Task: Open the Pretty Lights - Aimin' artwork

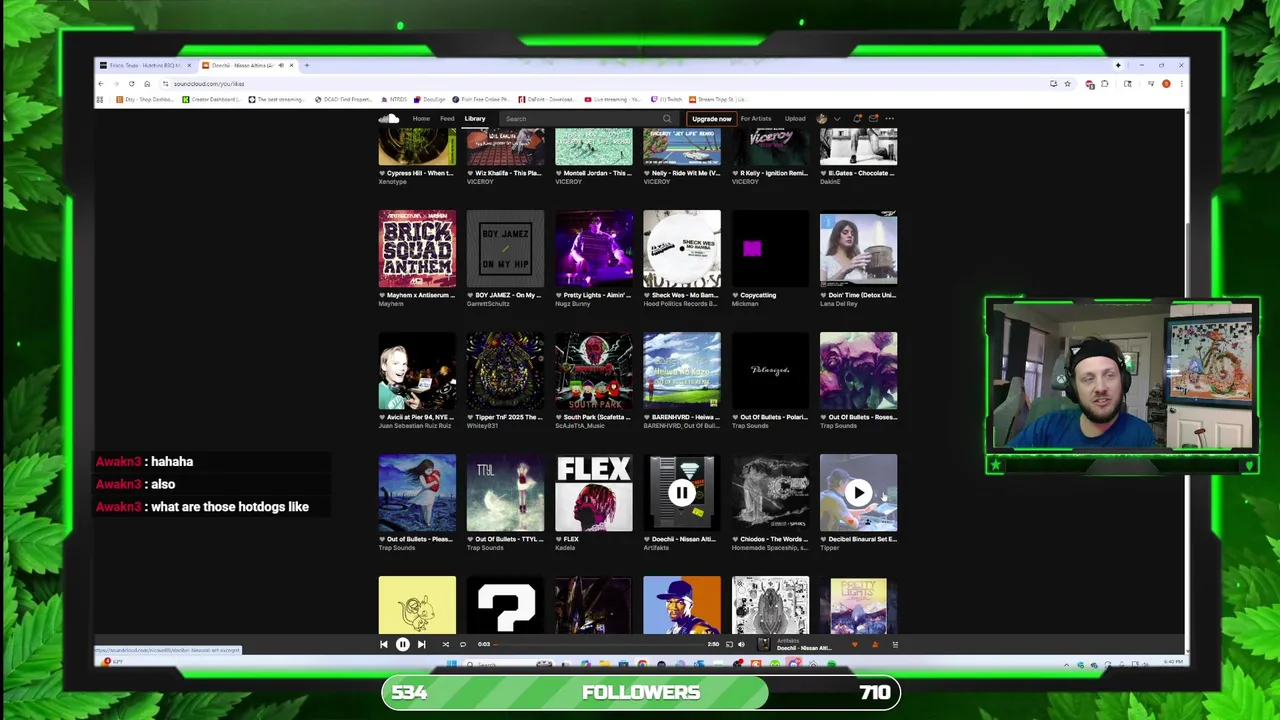Action: click(x=594, y=248)
